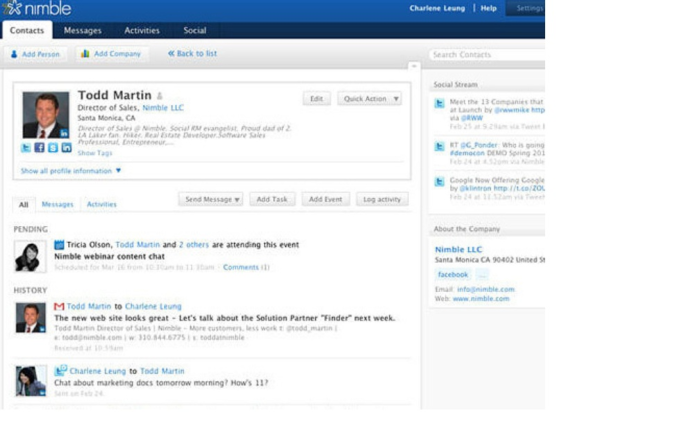Collapse the sidebar panel toggle
The width and height of the screenshot is (700, 438).
(x=414, y=66)
